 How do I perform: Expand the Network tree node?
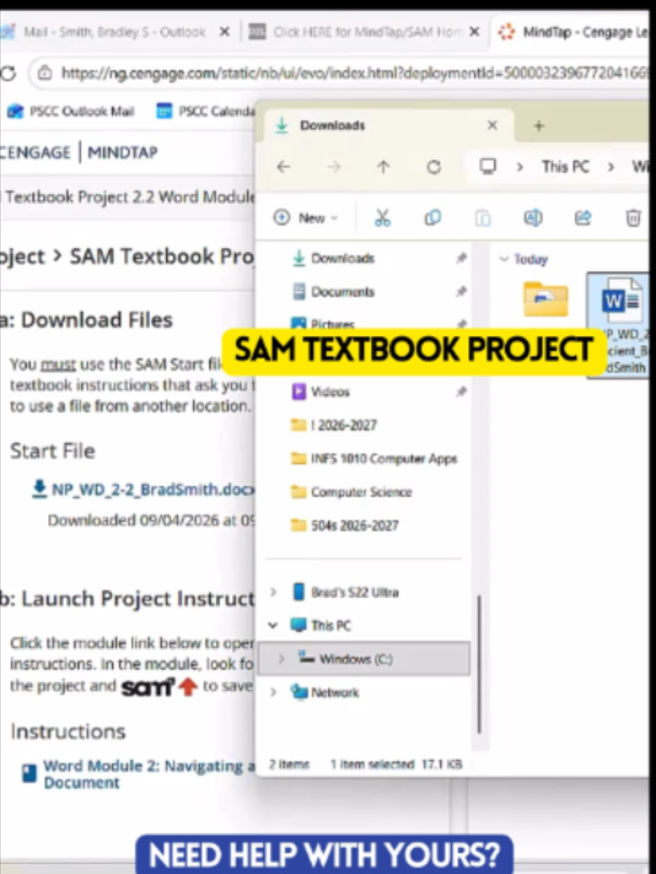coord(273,692)
